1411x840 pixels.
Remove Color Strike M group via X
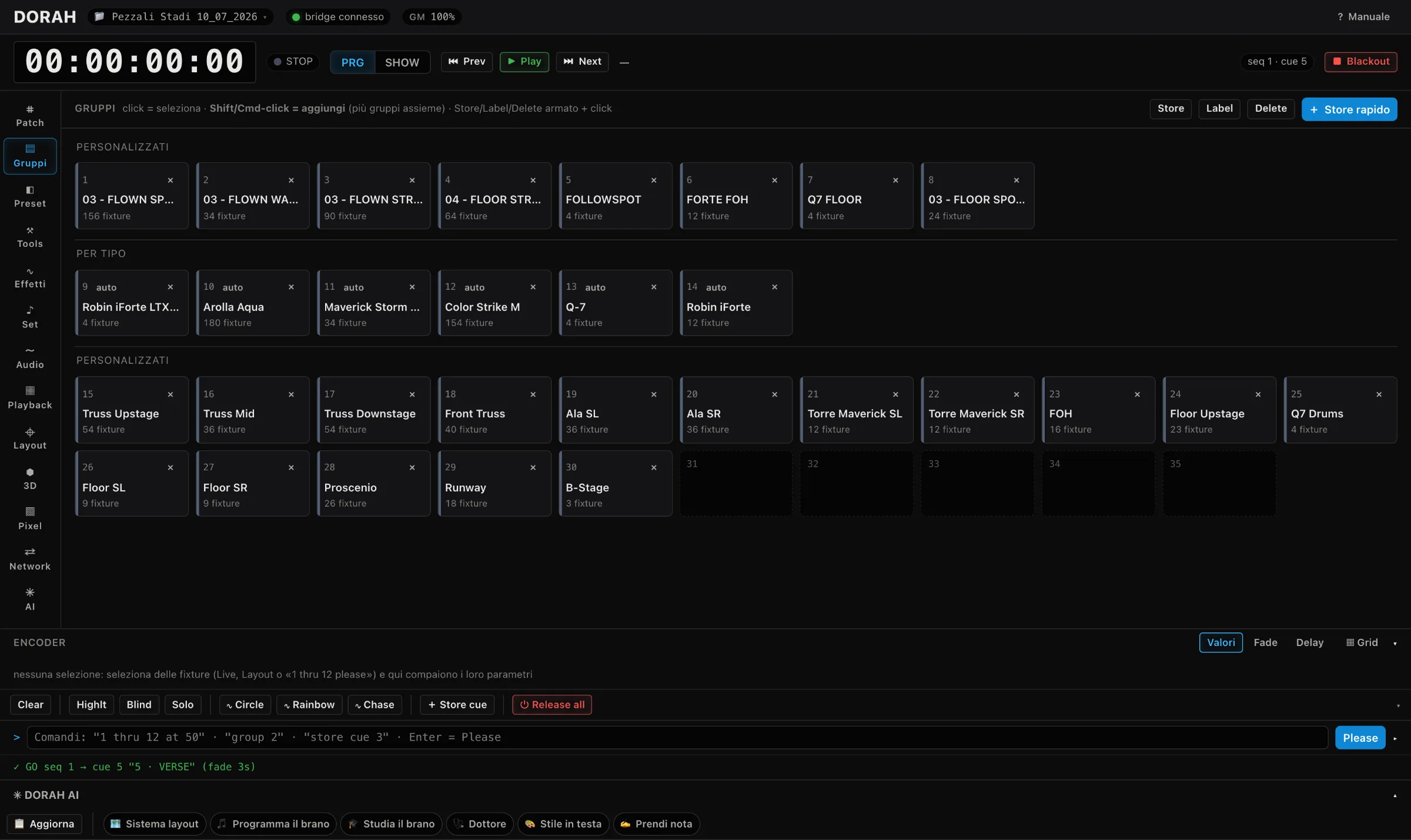(x=533, y=287)
